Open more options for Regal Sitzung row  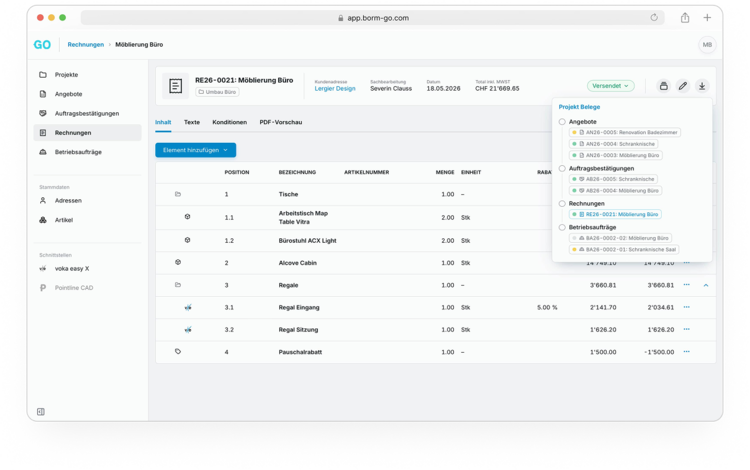(686, 329)
